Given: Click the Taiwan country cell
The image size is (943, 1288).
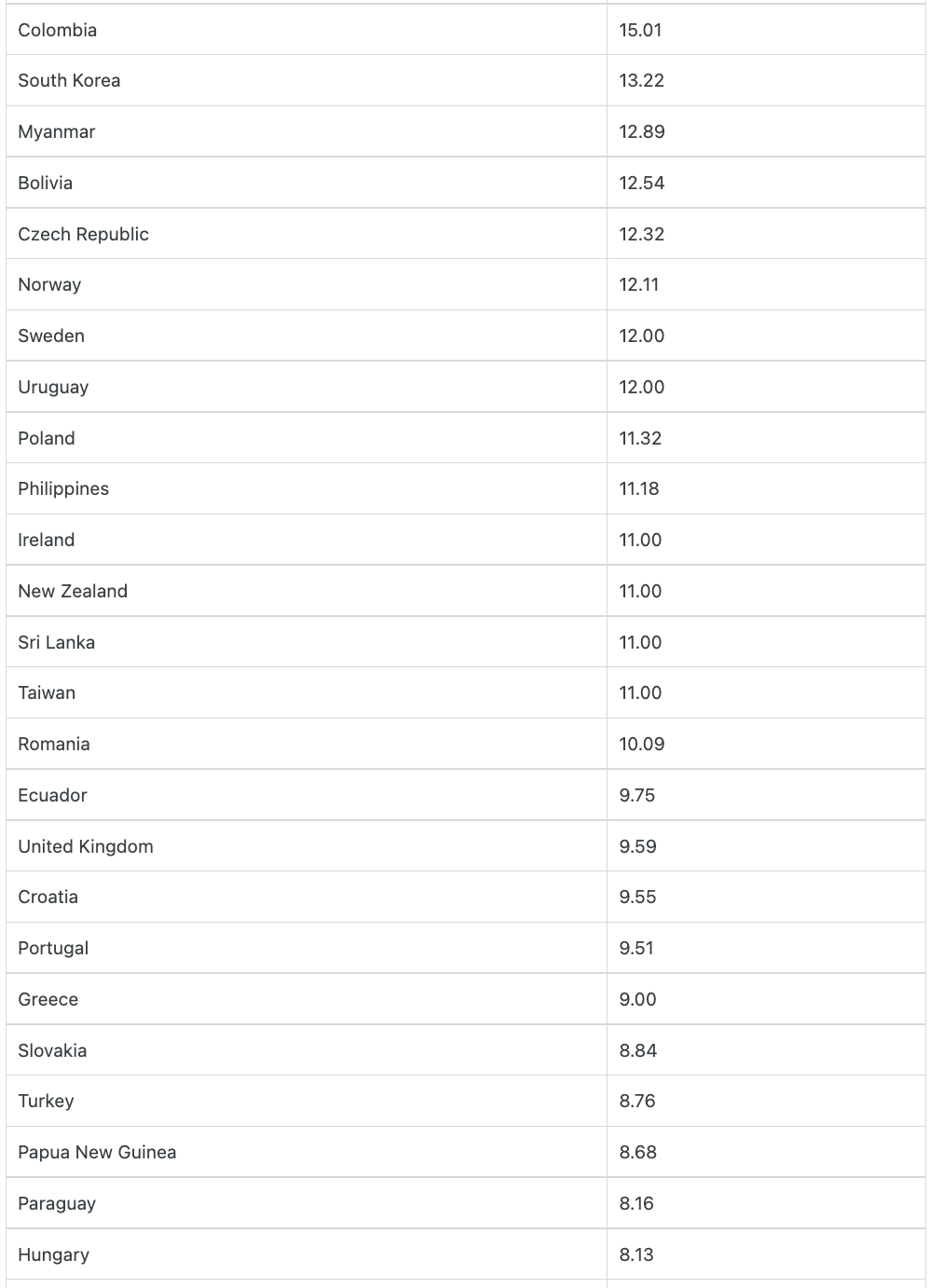Looking at the screenshot, I should 307,692.
